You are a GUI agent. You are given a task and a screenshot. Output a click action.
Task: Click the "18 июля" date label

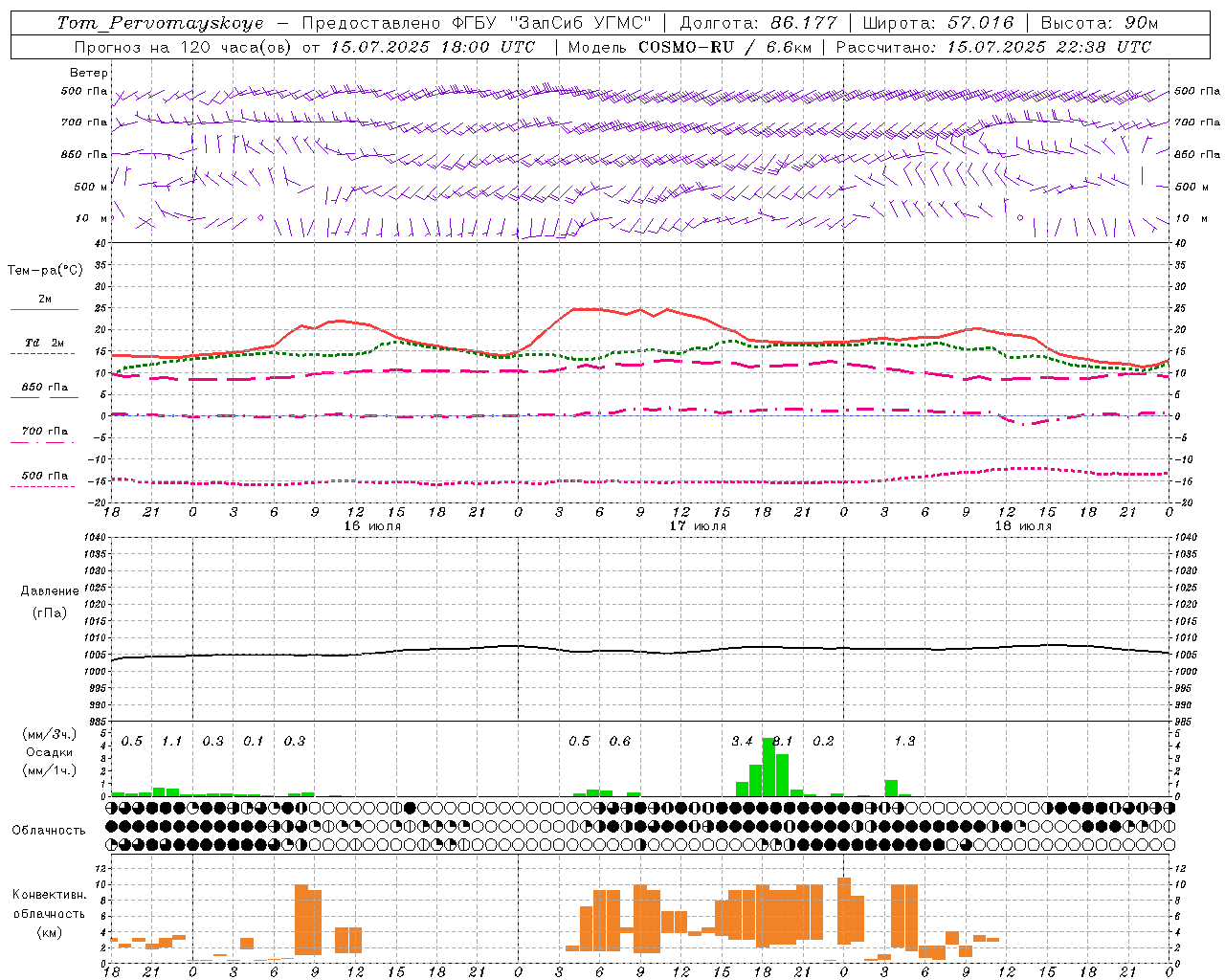tap(1023, 525)
